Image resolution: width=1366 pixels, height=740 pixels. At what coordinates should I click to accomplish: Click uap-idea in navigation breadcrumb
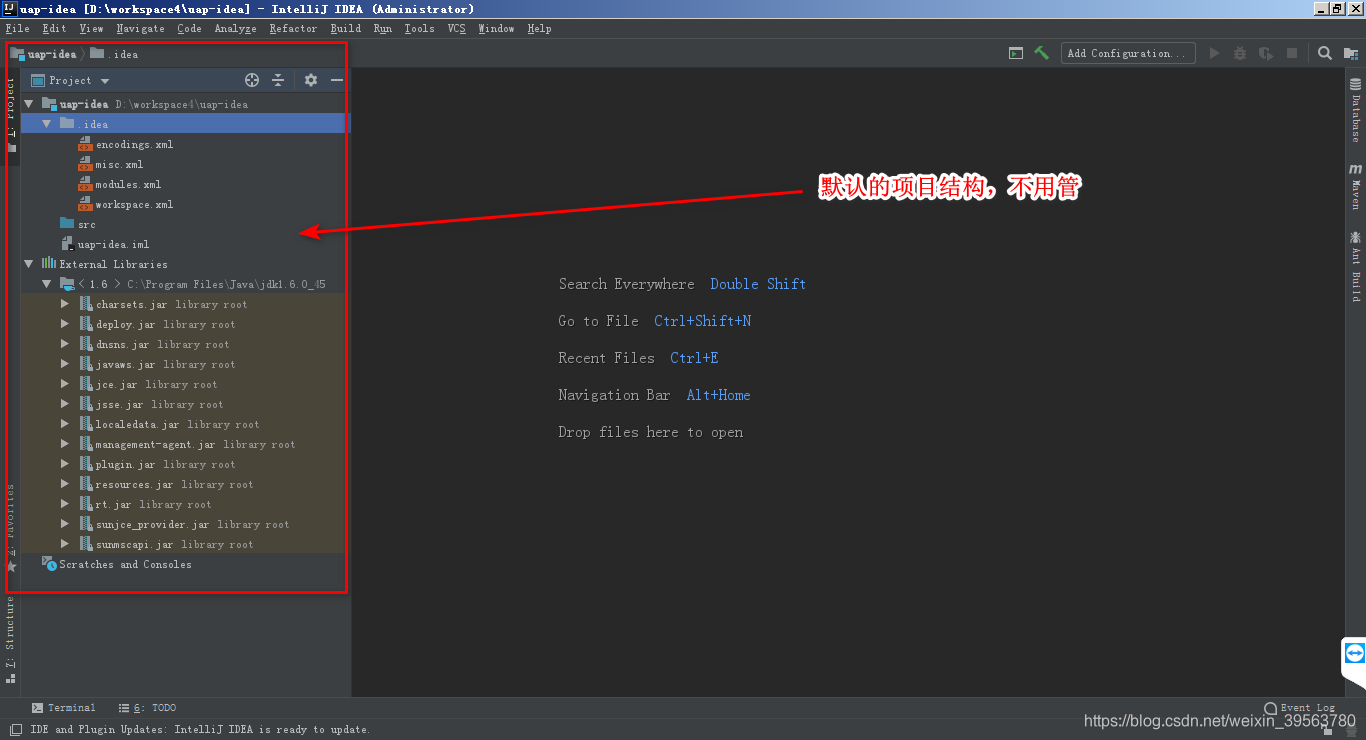click(43, 54)
